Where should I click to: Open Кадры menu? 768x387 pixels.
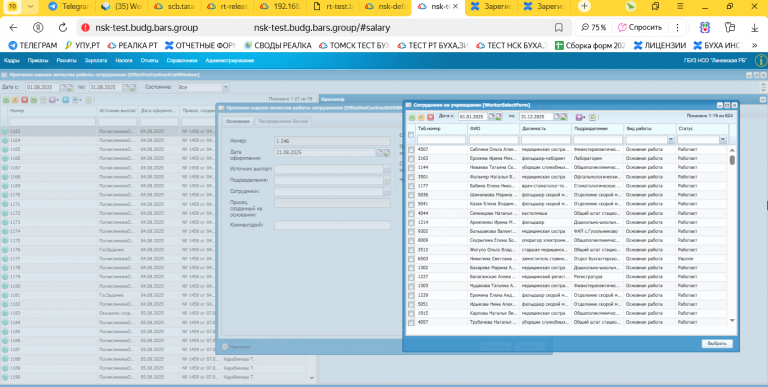[11, 61]
